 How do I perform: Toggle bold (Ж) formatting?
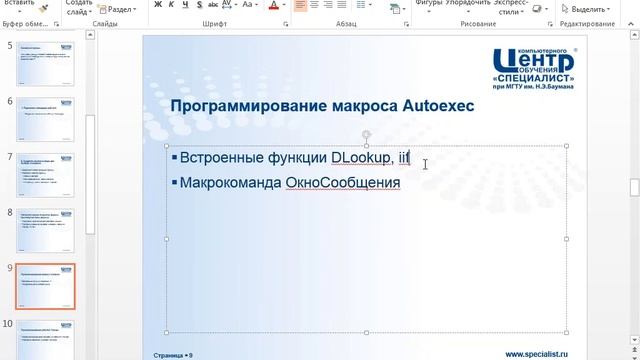[x=158, y=5]
